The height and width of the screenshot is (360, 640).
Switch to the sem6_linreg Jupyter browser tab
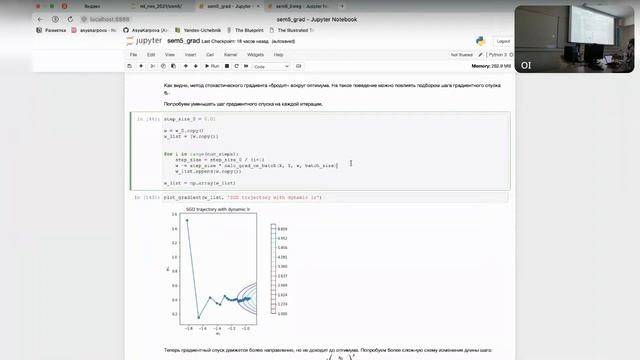[x=302, y=6]
